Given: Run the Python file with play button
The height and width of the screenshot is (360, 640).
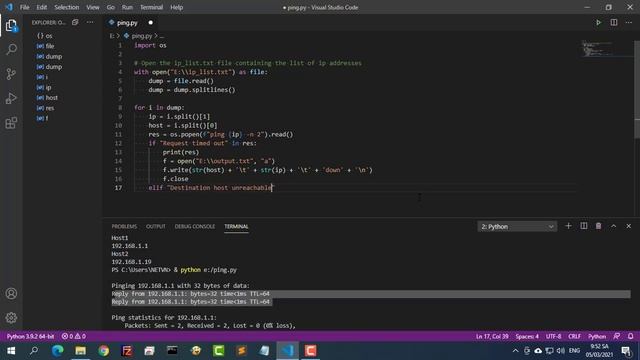Looking at the screenshot, I should (x=598, y=22).
